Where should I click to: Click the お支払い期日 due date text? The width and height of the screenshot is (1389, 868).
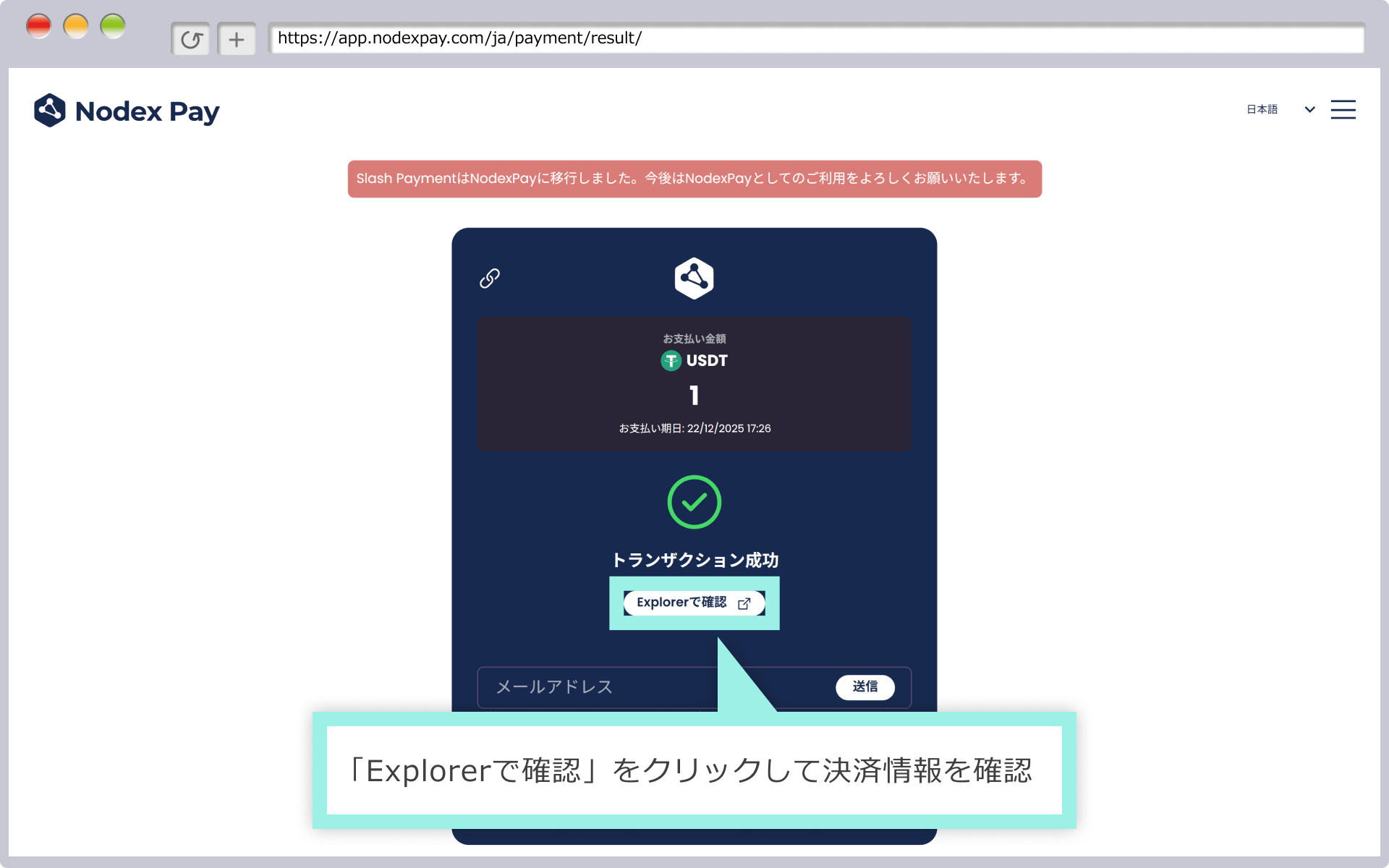pyautogui.click(x=694, y=428)
